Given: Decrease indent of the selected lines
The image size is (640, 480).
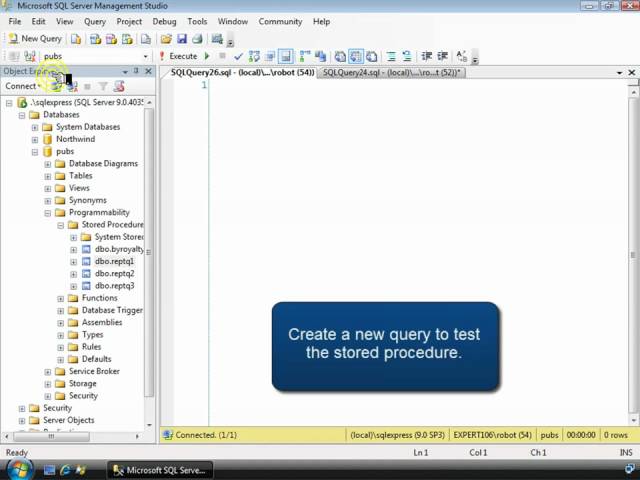Looking at the screenshot, I should 427,56.
